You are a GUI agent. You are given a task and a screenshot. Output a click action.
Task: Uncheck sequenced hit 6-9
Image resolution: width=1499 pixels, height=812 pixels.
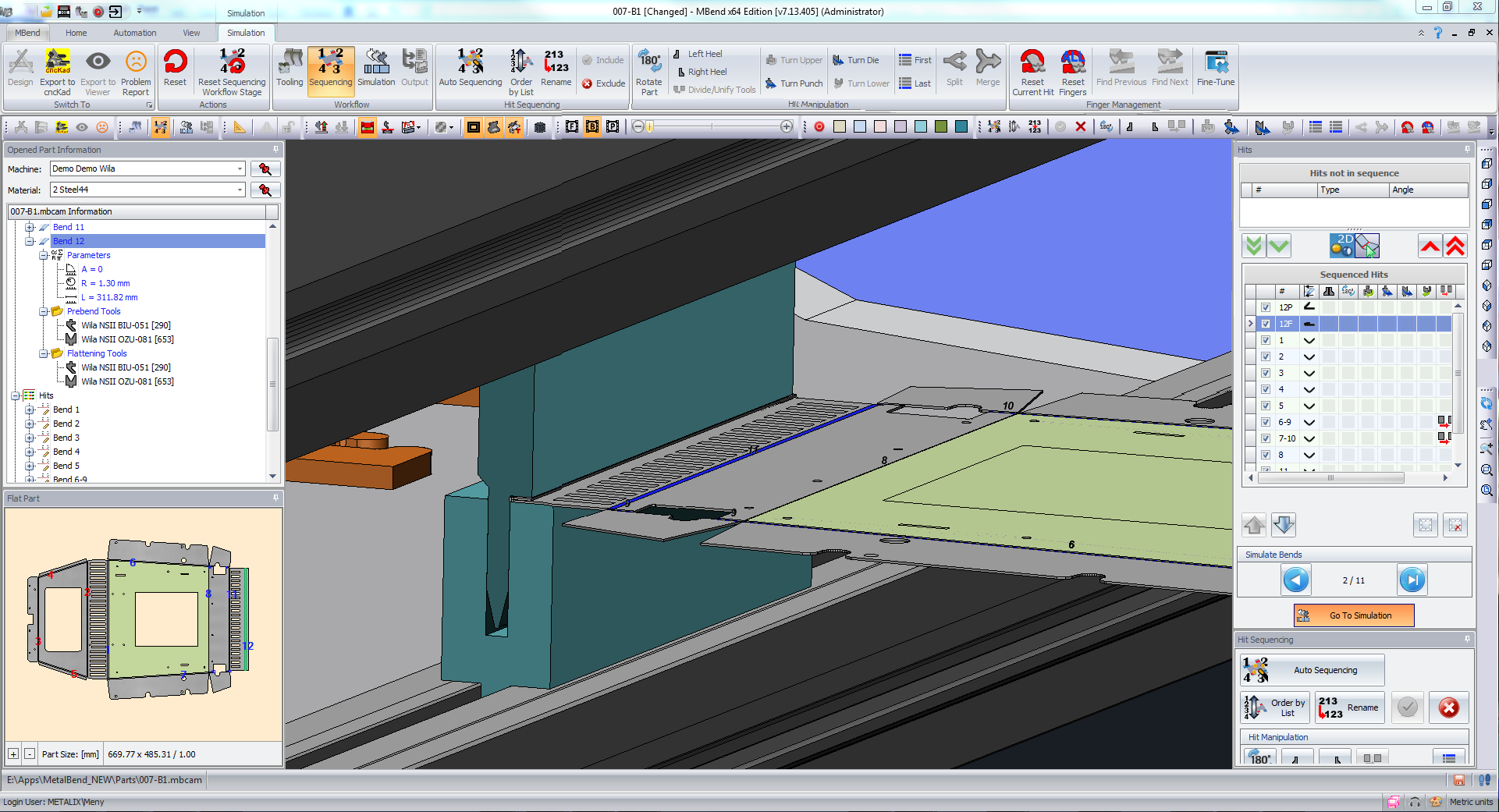1266,422
